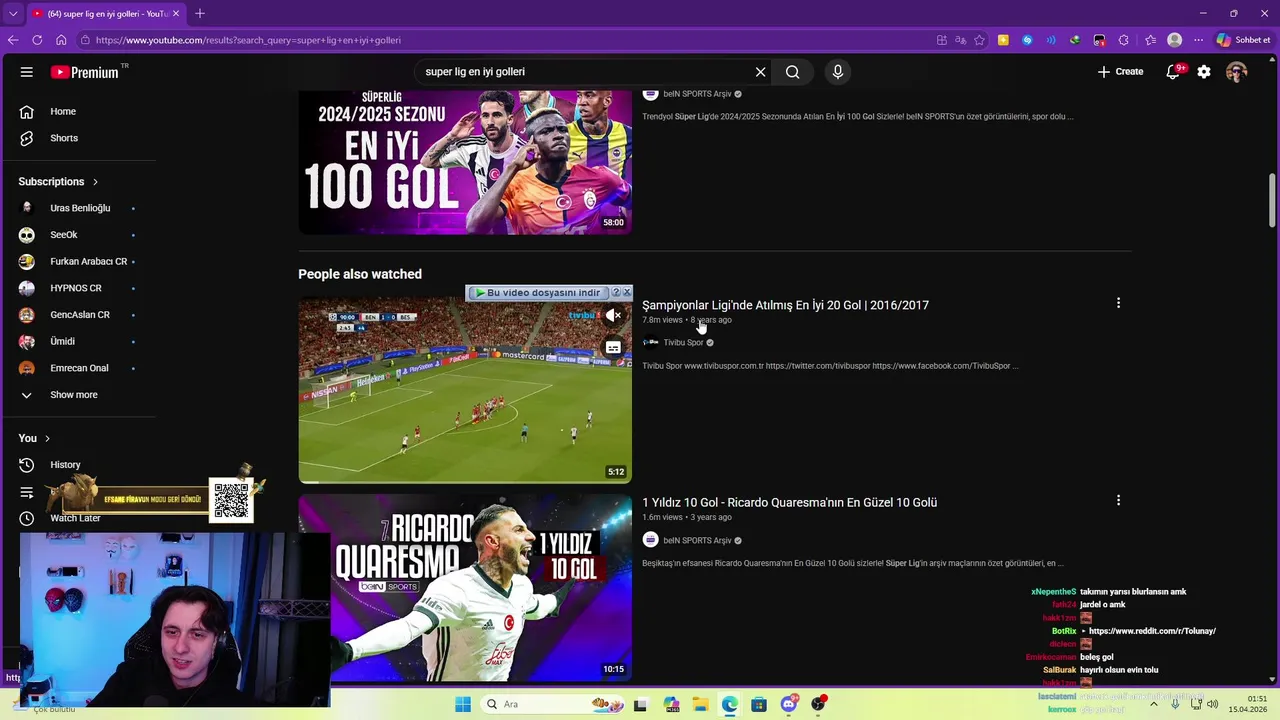Open the YouTube account avatar menu

[x=1236, y=72]
